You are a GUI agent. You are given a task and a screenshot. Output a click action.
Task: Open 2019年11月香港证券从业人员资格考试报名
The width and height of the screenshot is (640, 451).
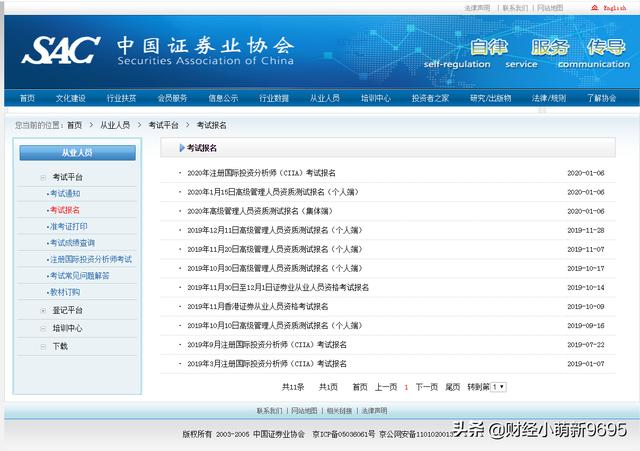click(x=258, y=307)
